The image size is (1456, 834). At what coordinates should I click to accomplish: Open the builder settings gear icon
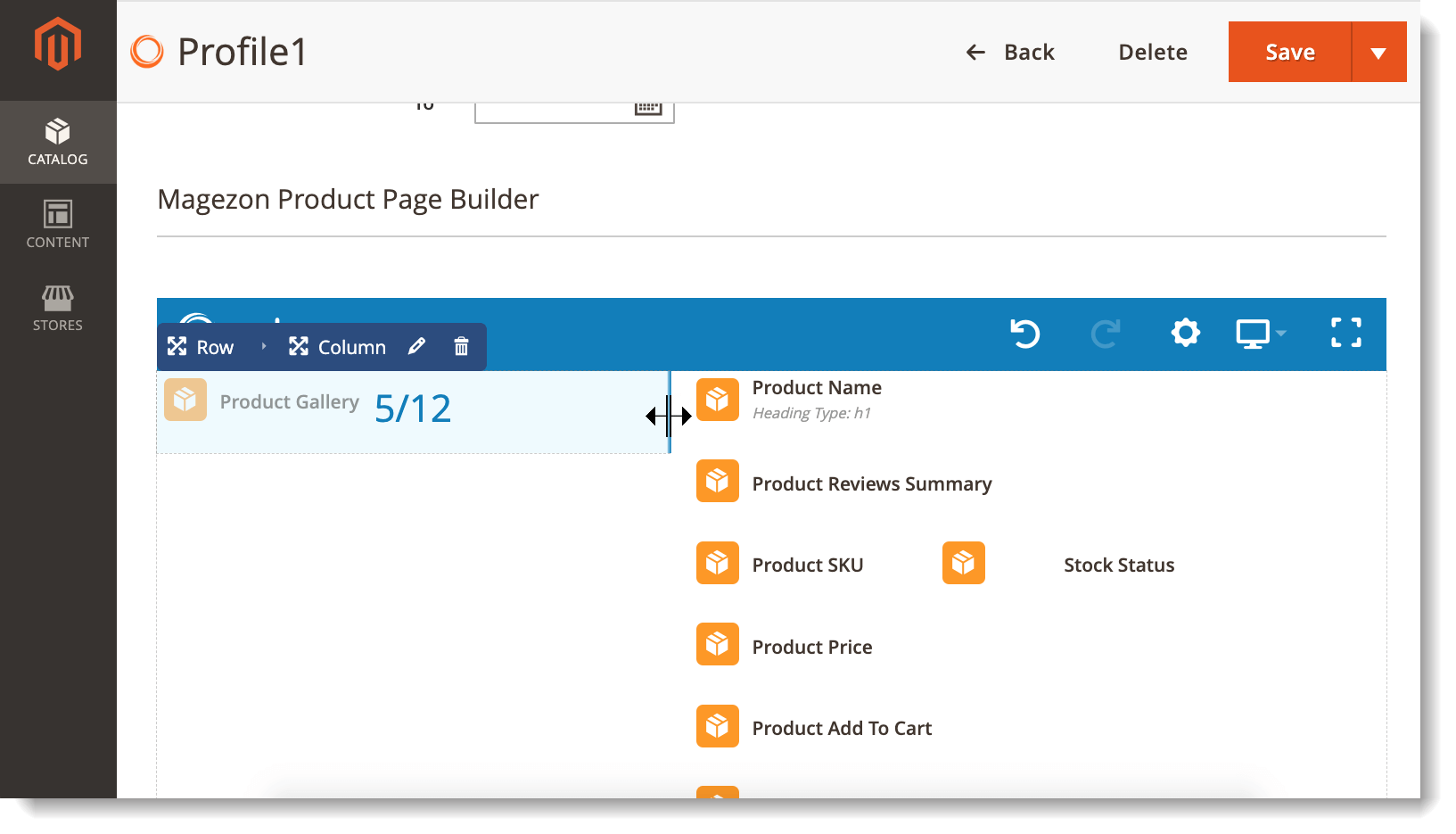(x=1185, y=333)
